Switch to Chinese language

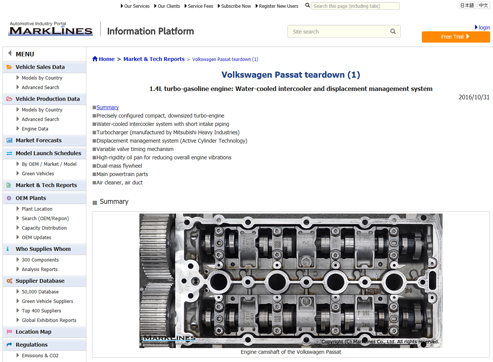pyautogui.click(x=483, y=5)
